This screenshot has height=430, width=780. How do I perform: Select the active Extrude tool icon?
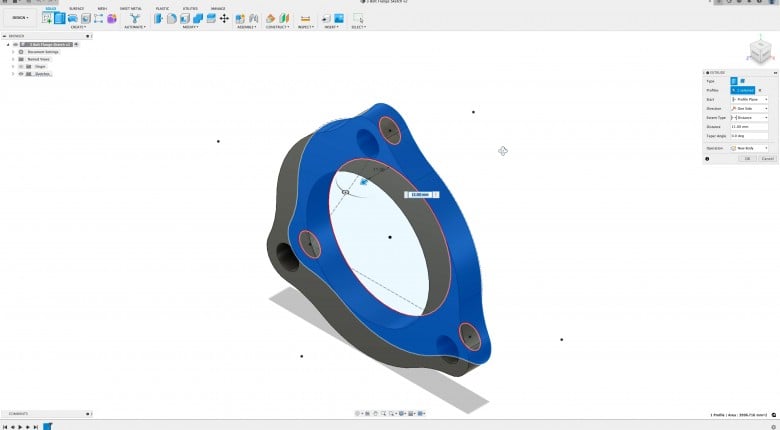[60, 18]
